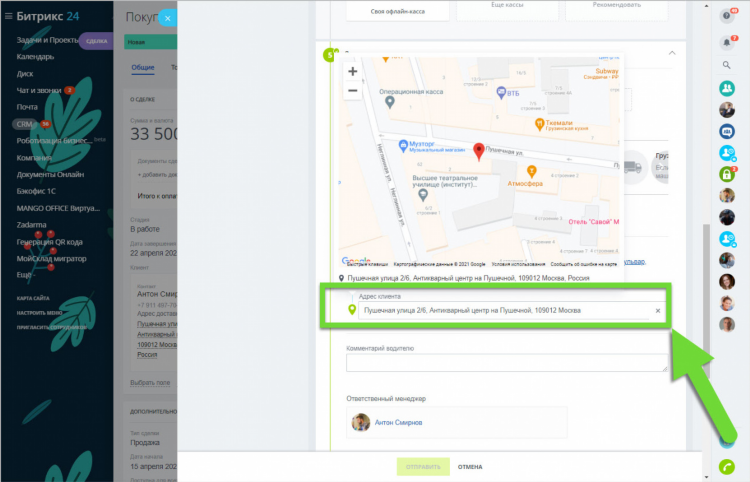Open МойСклад мигратор in left menu
This screenshot has width=750, height=482.
pyautogui.click(x=52, y=259)
